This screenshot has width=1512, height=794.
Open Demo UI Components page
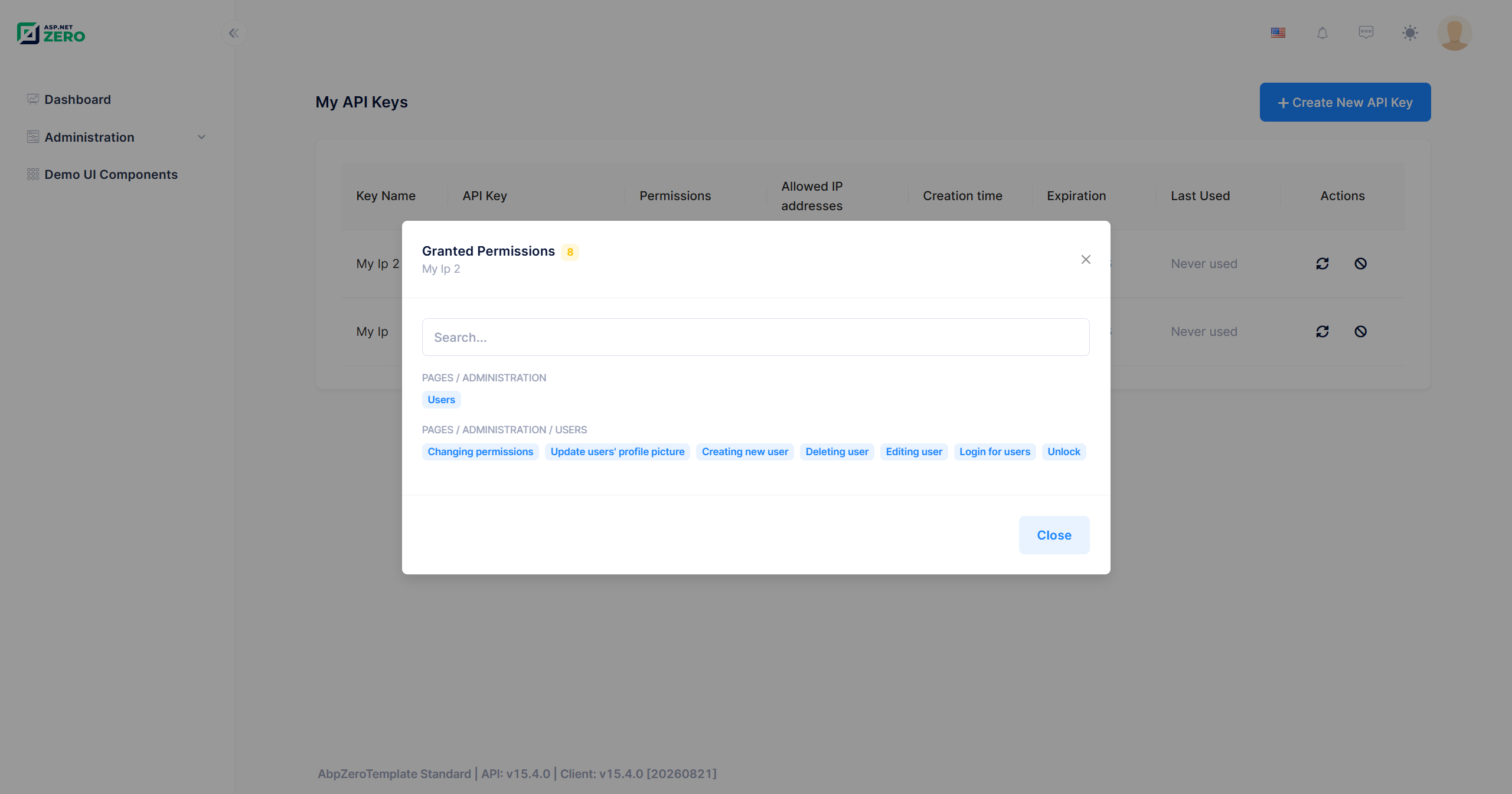[x=111, y=174]
